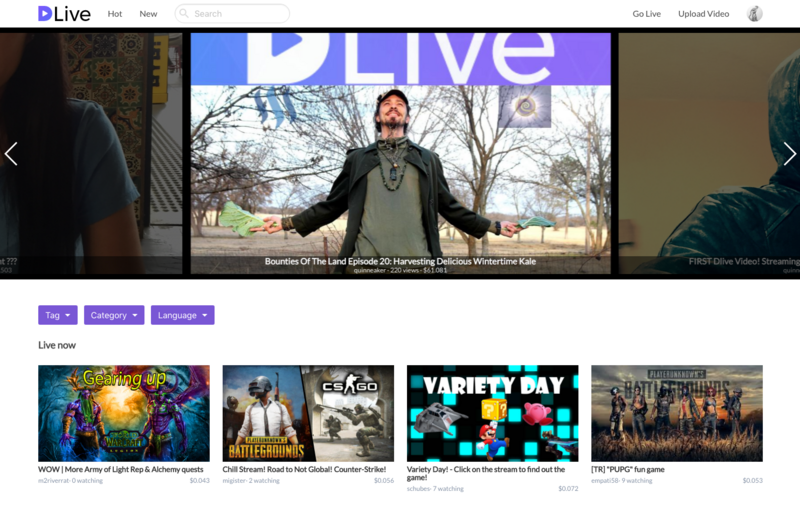The width and height of the screenshot is (800, 520).
Task: Open the featured Bounties Of The Land video
Action: click(x=401, y=153)
